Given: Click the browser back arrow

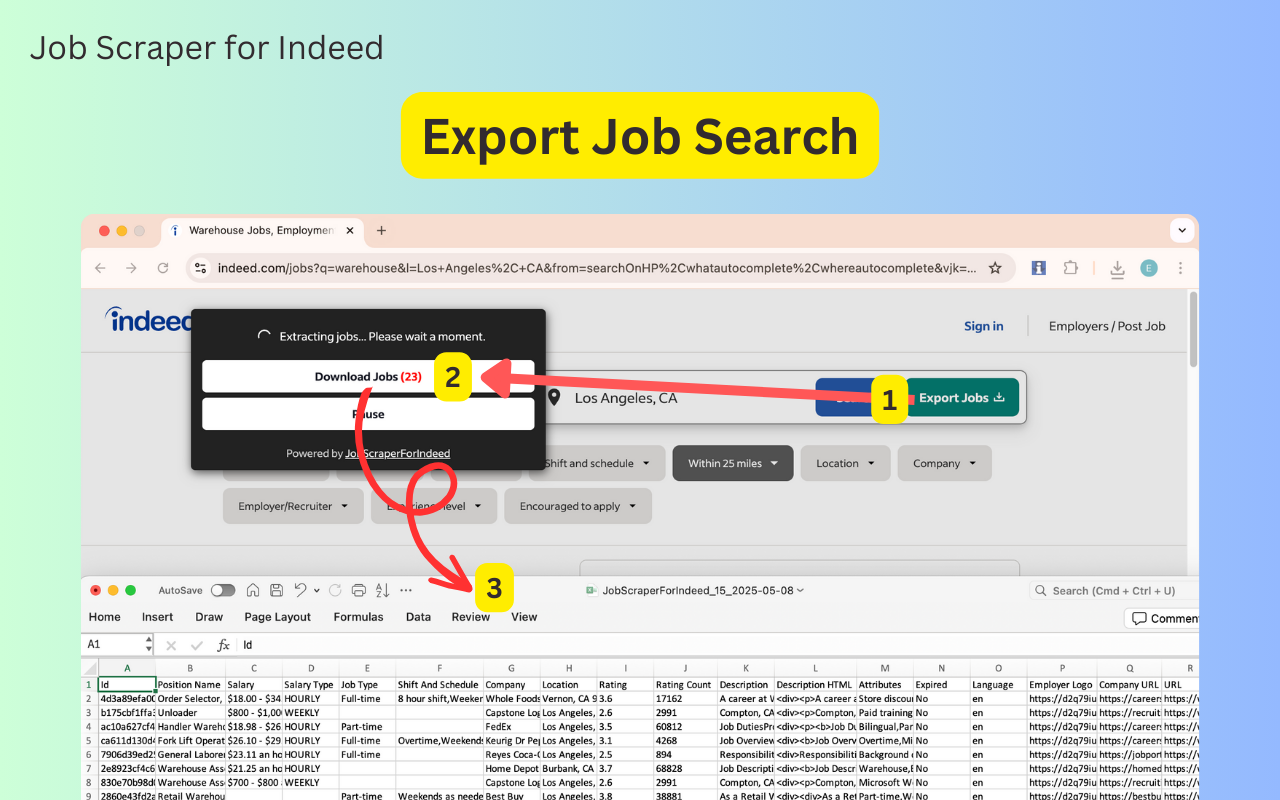Looking at the screenshot, I should (x=100, y=268).
